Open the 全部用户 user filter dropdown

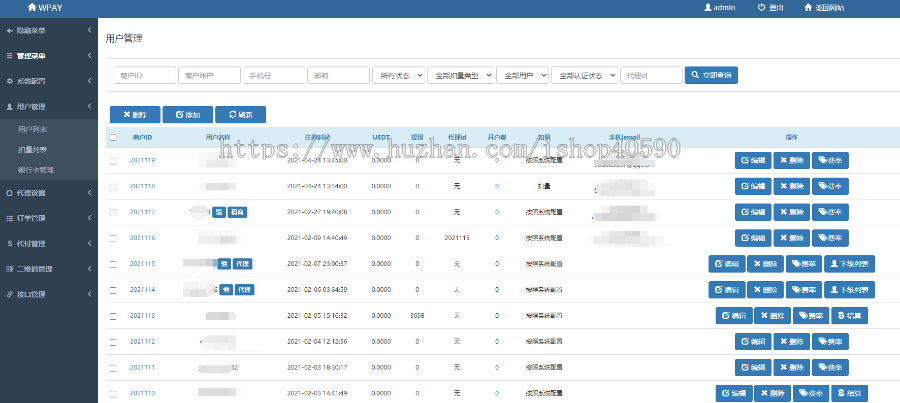tap(521, 75)
